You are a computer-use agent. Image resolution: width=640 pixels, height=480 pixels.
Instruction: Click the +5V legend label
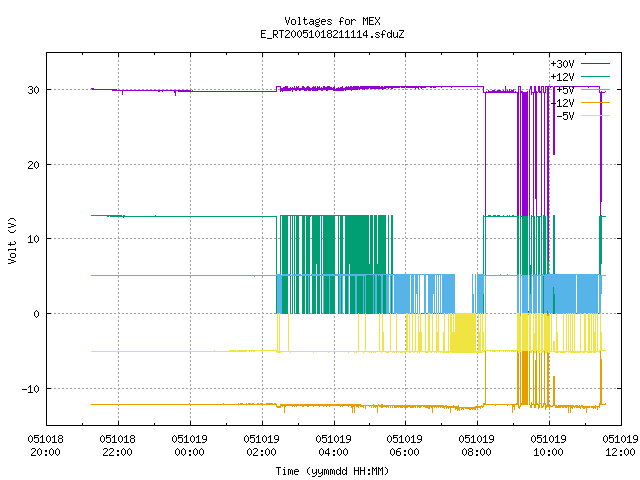565,90
